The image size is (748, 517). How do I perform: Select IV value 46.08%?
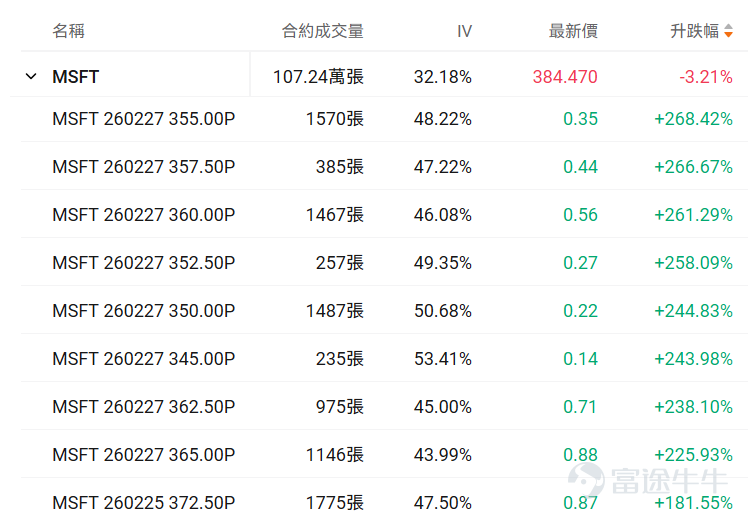(x=443, y=215)
